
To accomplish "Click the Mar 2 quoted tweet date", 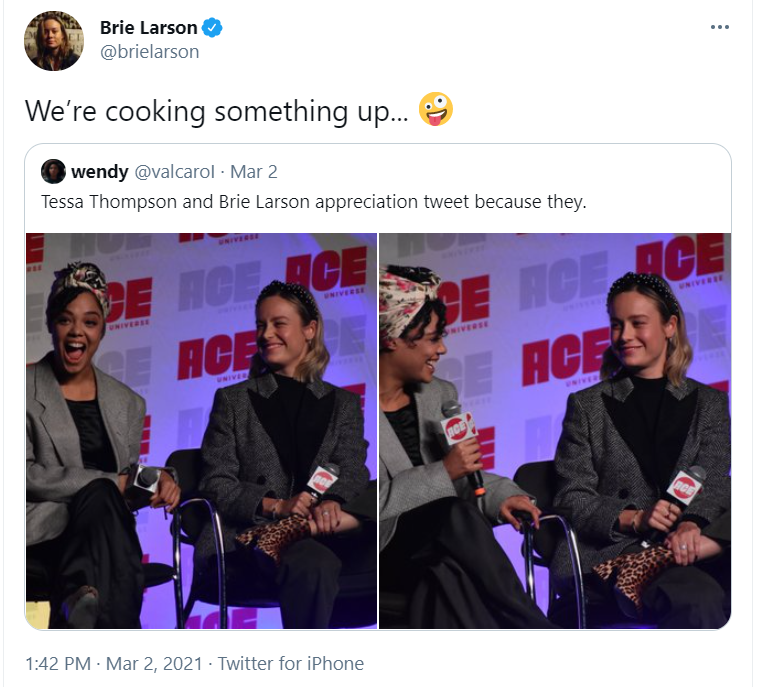I will 253,172.
